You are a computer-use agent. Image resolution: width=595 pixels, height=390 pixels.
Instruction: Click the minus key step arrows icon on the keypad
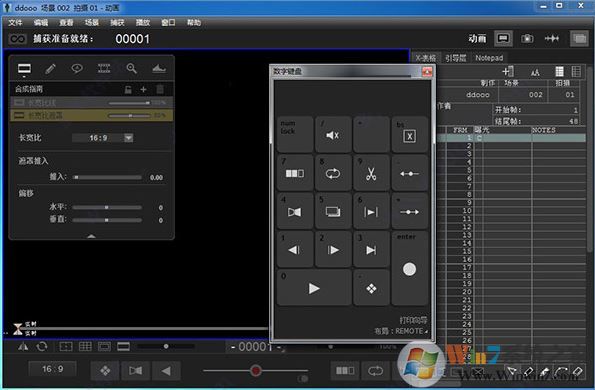(409, 173)
